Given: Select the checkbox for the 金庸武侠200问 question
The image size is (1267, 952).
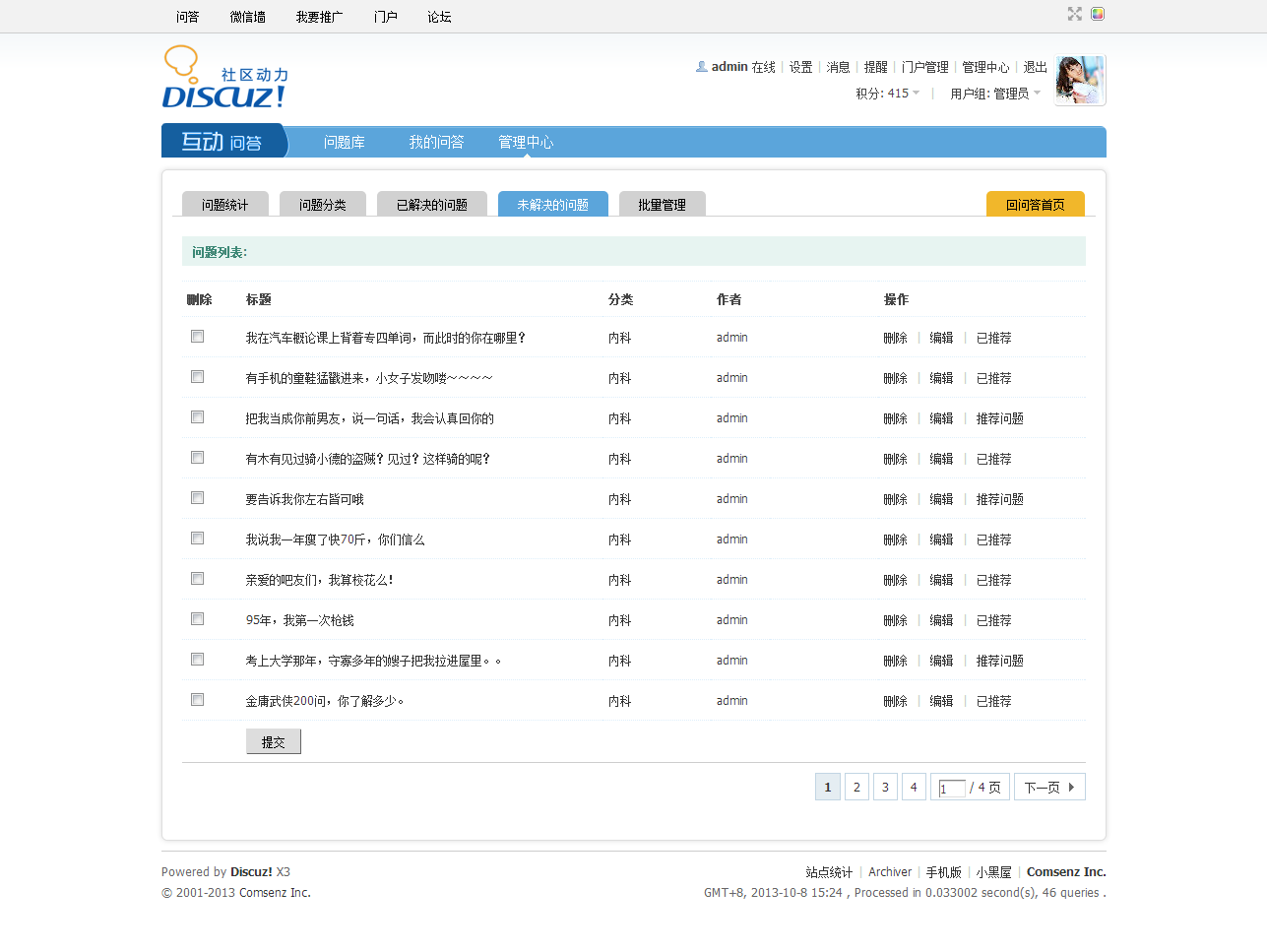Looking at the screenshot, I should (198, 700).
